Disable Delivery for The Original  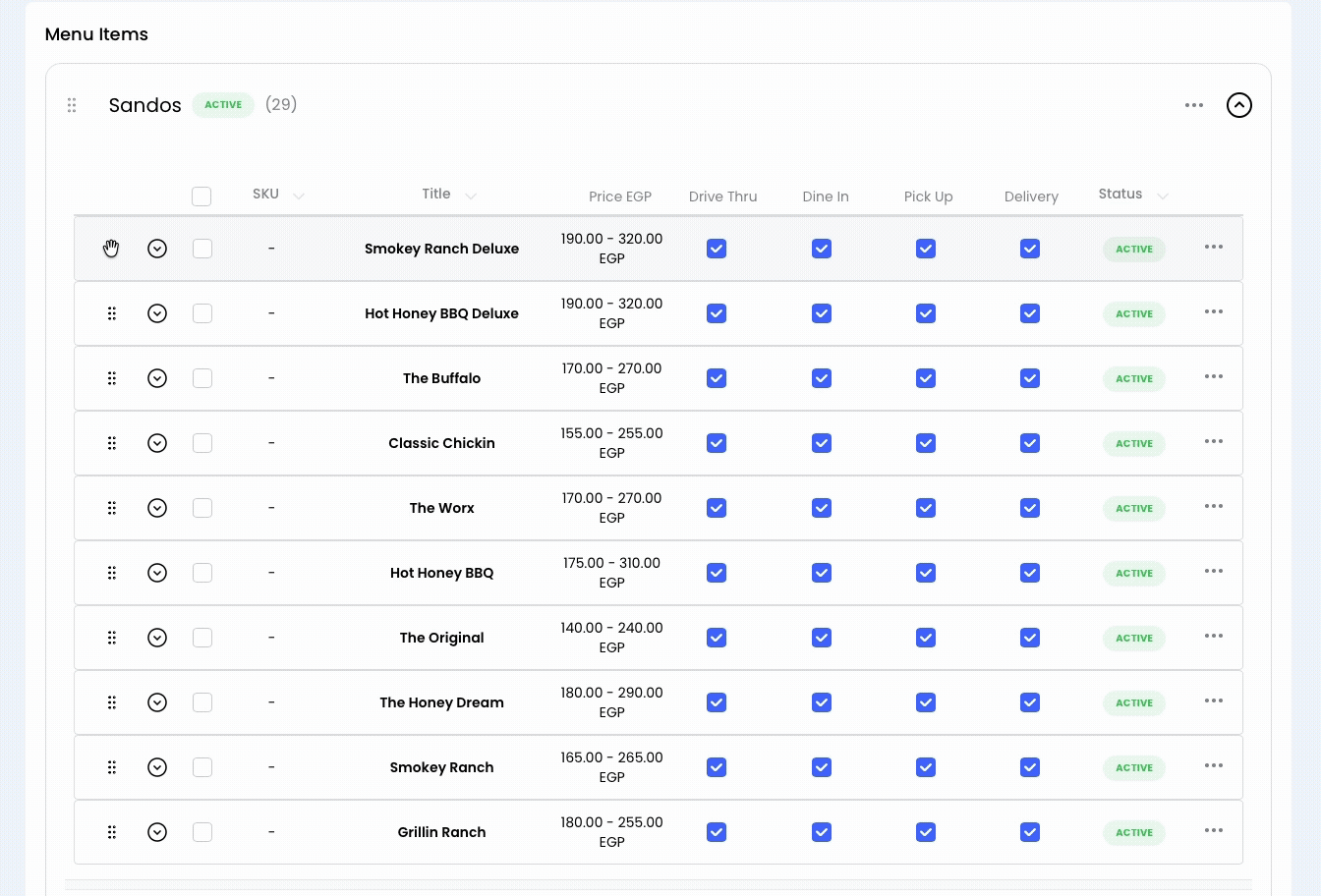[1030, 638]
